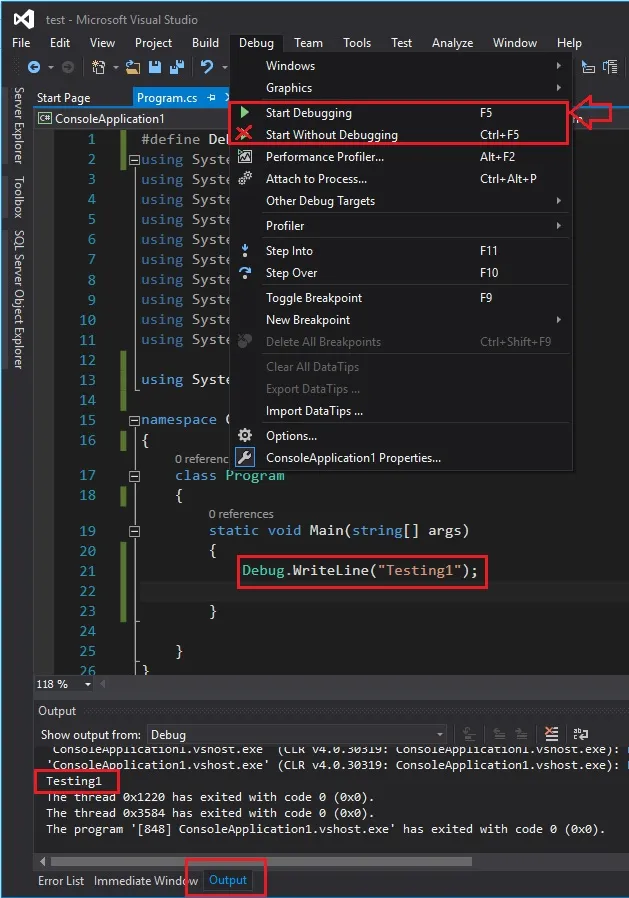Click the Save floppy disk icon

tap(155, 68)
